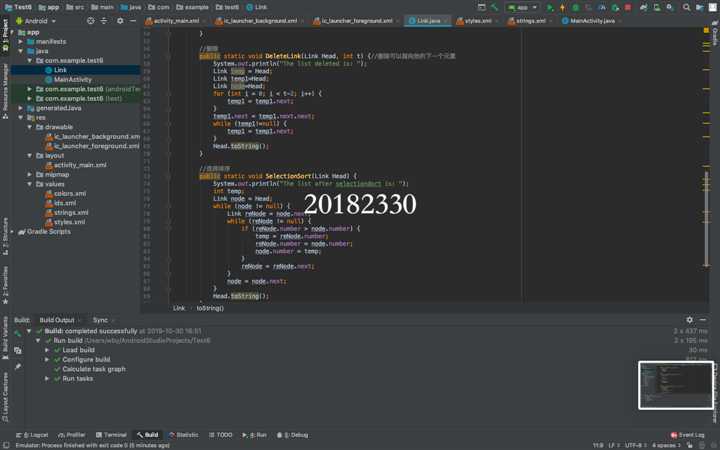Click the Sync Project with Gradle icon
Viewport: 720px width, 450px height.
coord(643,7)
